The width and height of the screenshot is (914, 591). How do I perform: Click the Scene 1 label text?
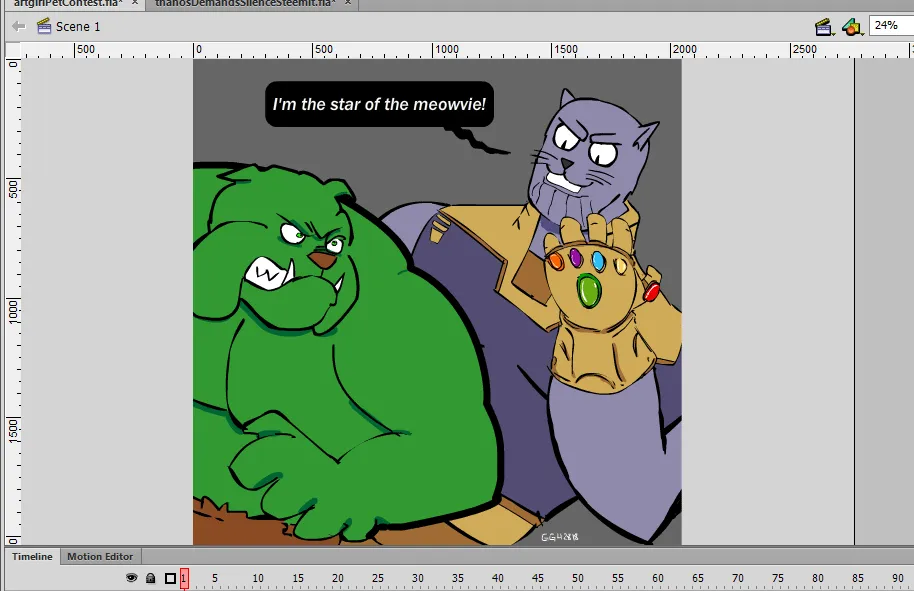point(78,27)
